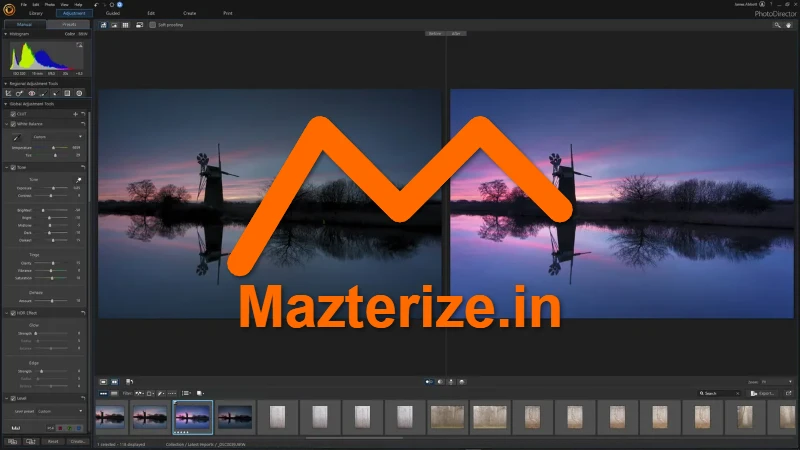This screenshot has width=800, height=450.
Task: Reset the Level adjustment
Action: tap(83, 398)
